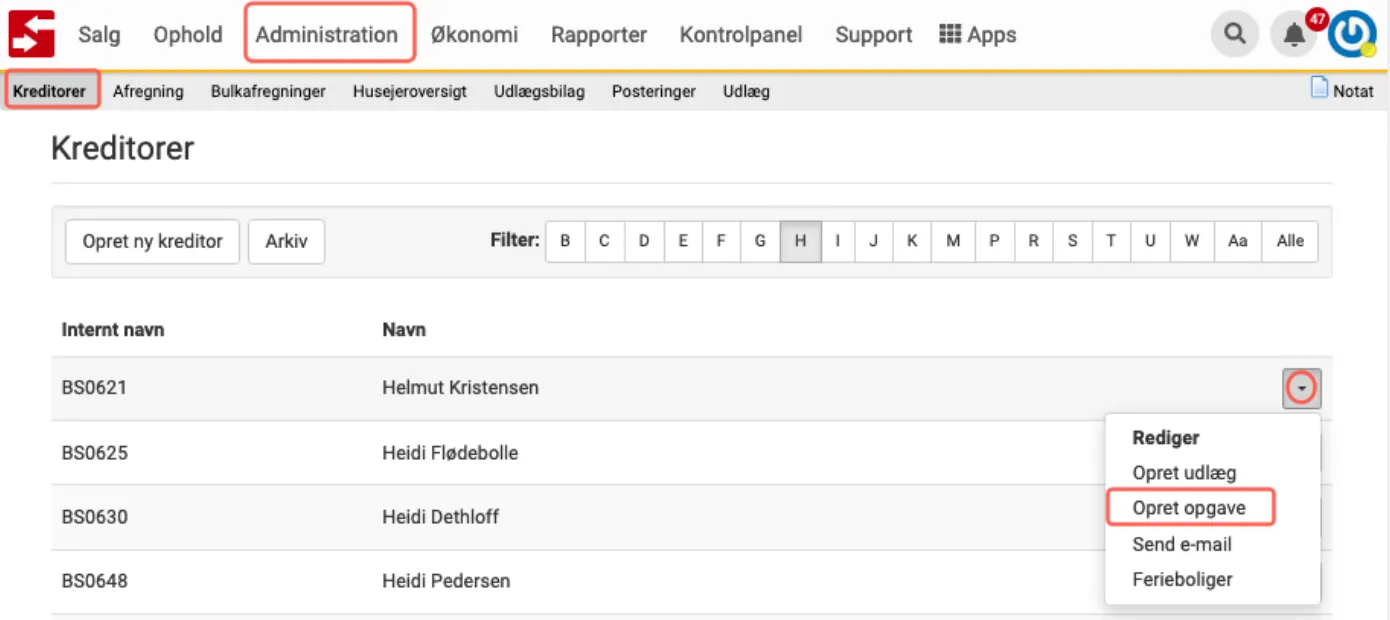This screenshot has height=620, width=1390.
Task: Select Opret opgave from the context menu
Action: (x=1190, y=507)
